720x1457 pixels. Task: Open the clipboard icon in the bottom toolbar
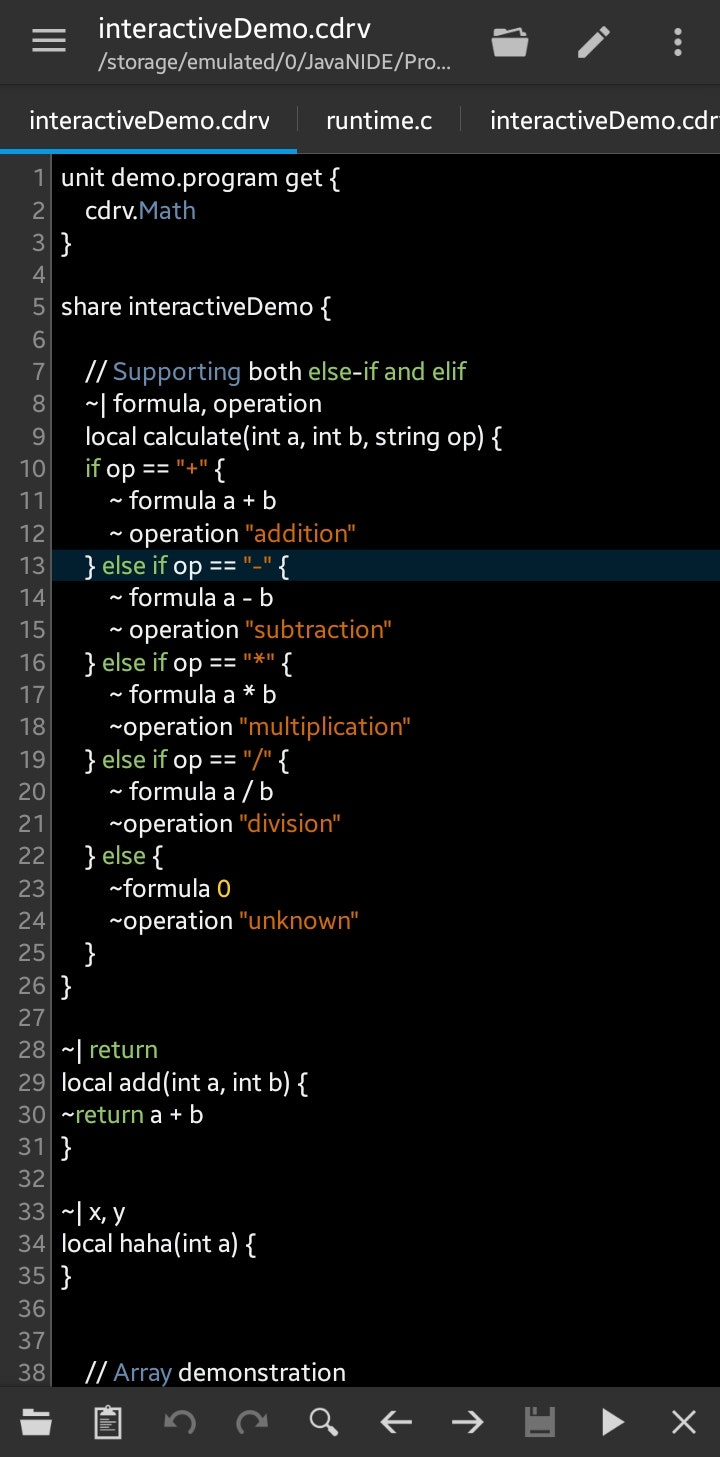[108, 1421]
